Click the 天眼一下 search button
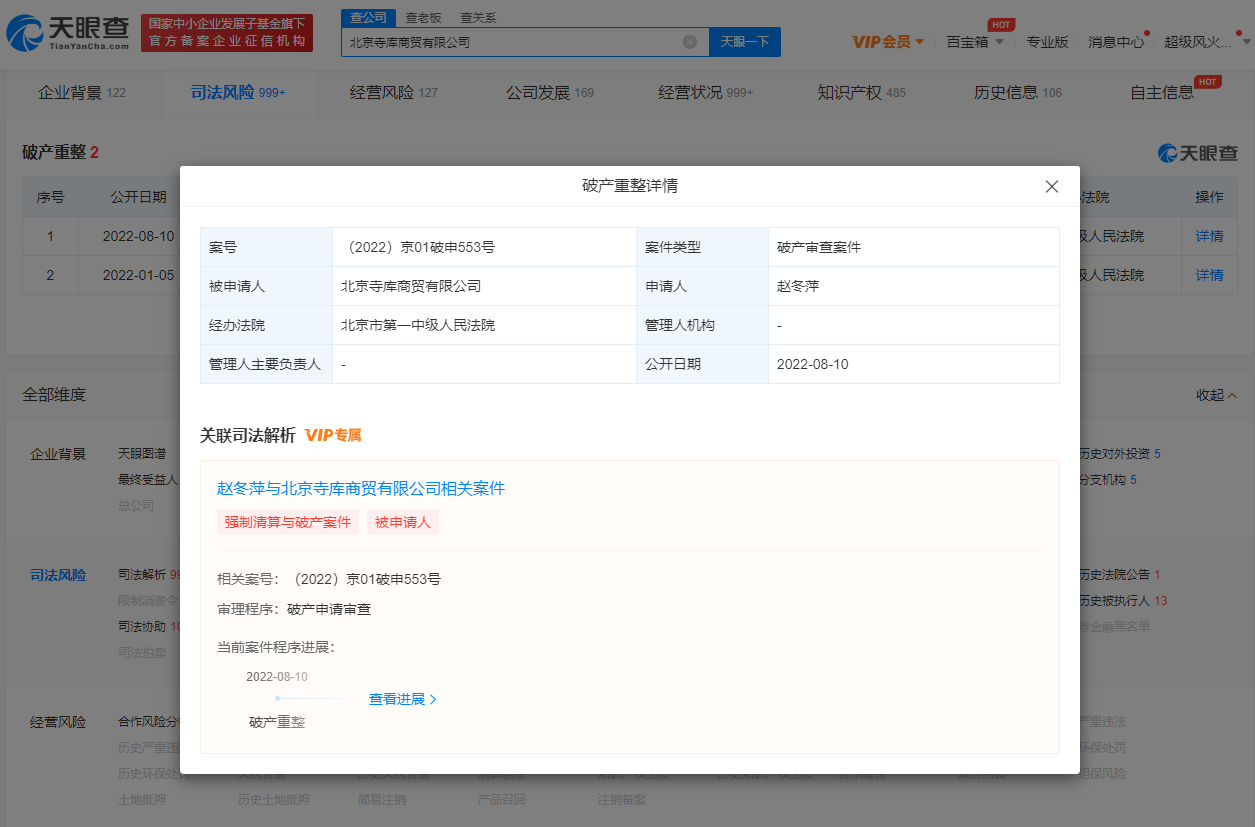1255x827 pixels. [x=744, y=42]
